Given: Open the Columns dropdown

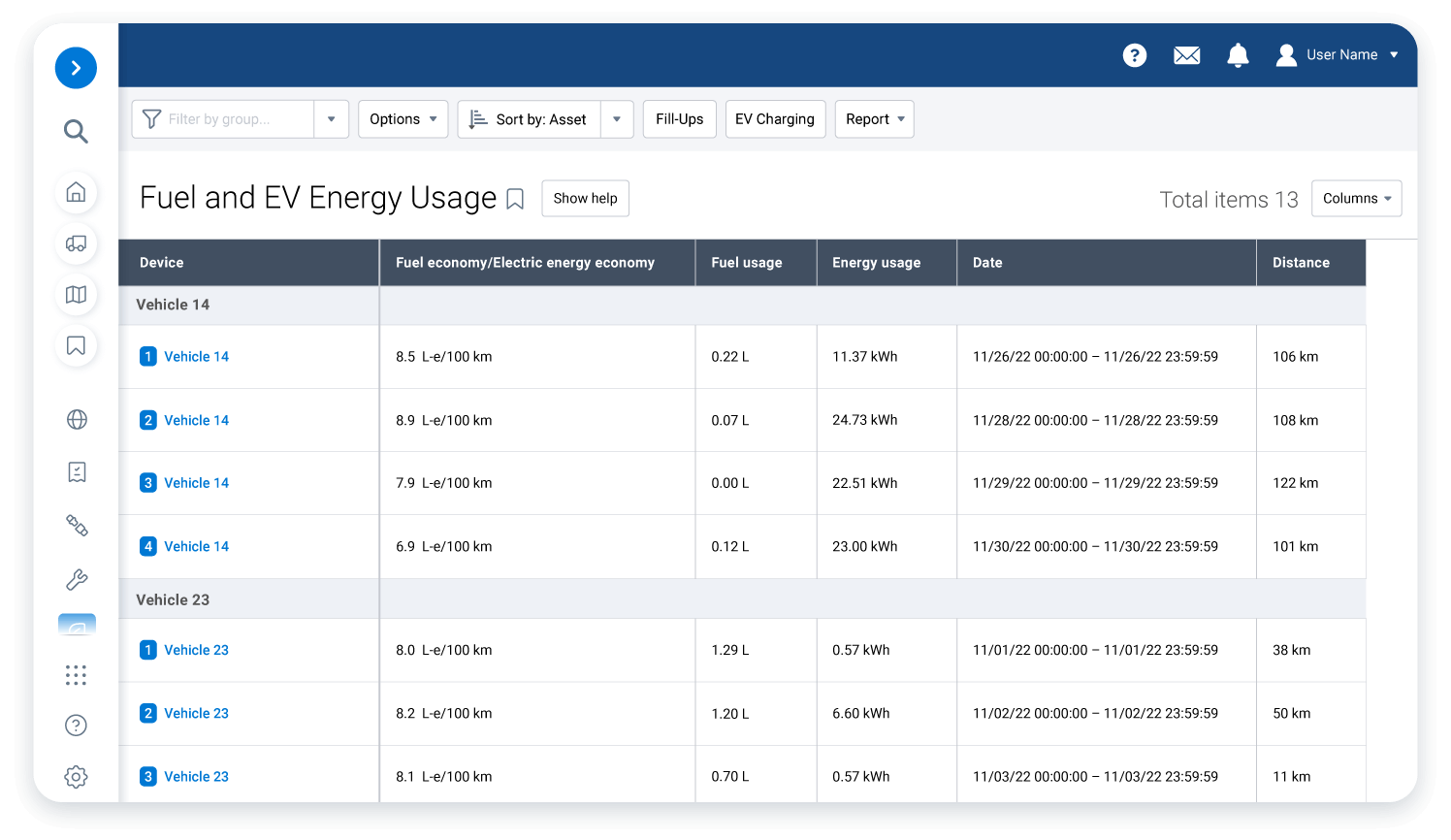Looking at the screenshot, I should 1356,198.
